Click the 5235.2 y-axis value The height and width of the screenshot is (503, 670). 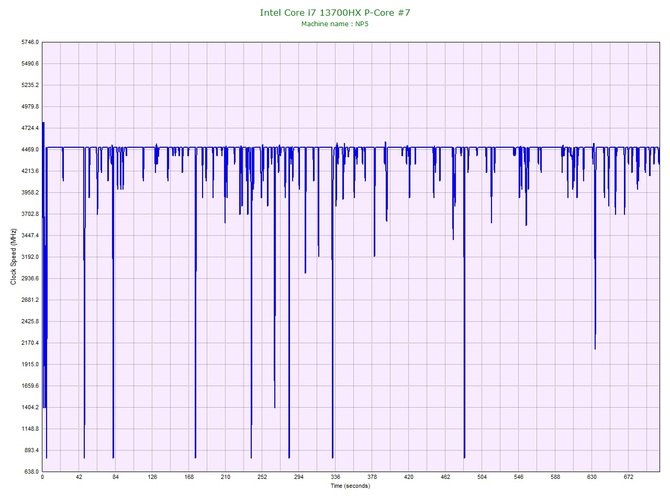[30, 85]
